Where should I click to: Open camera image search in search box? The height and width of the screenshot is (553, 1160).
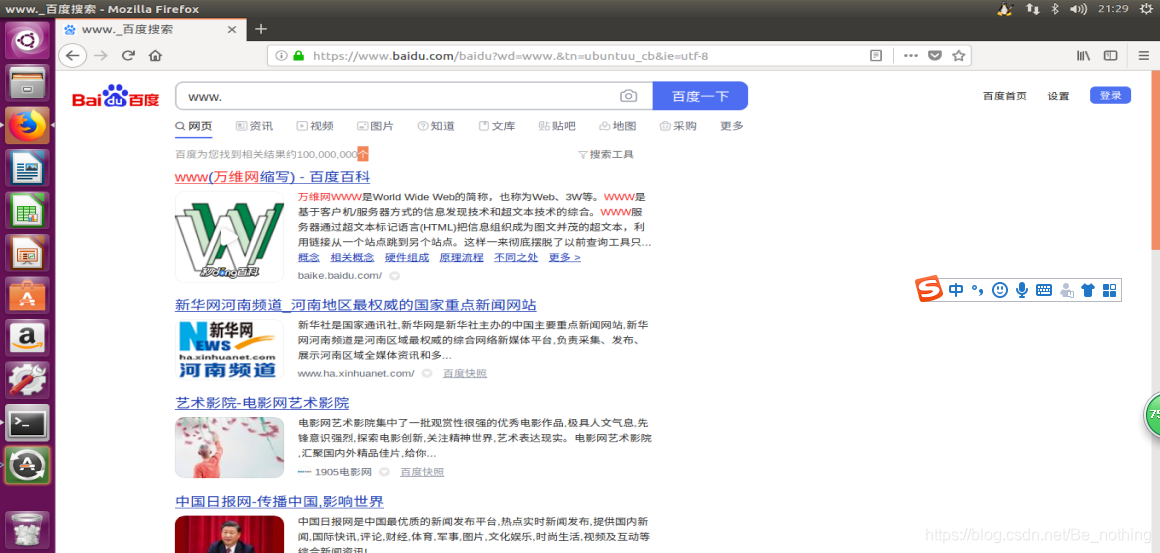pos(628,96)
